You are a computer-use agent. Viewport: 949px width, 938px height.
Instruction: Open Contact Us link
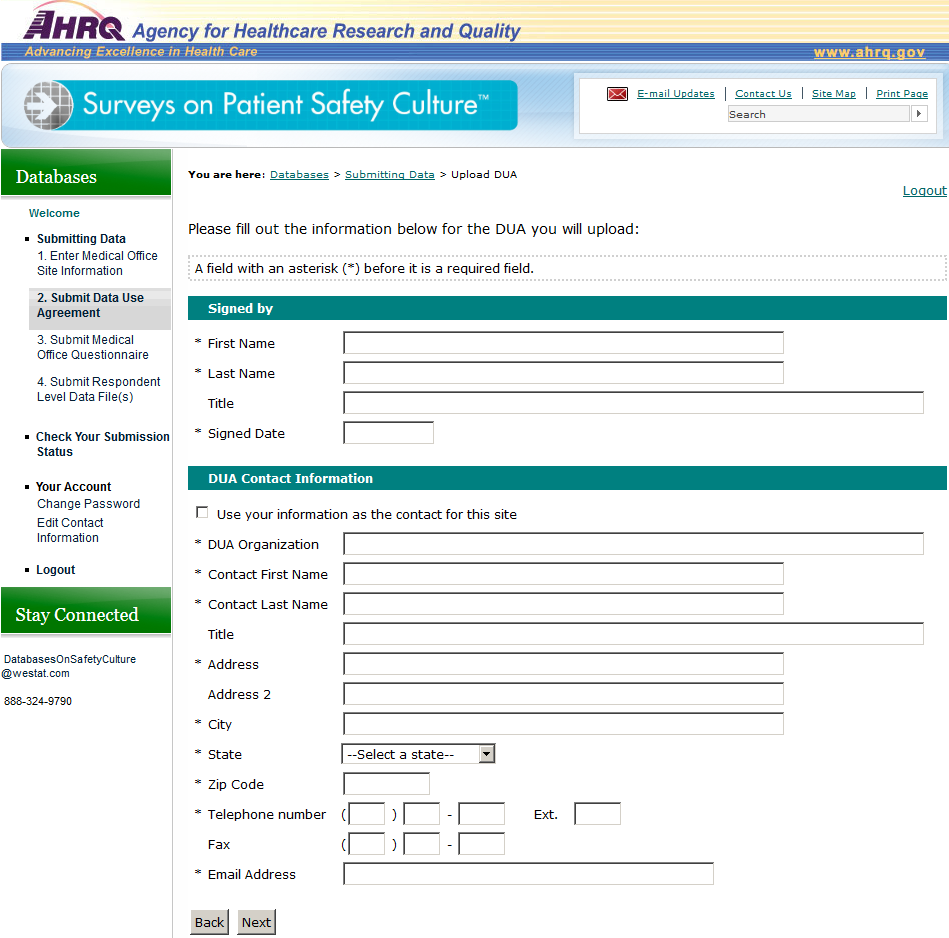point(763,94)
